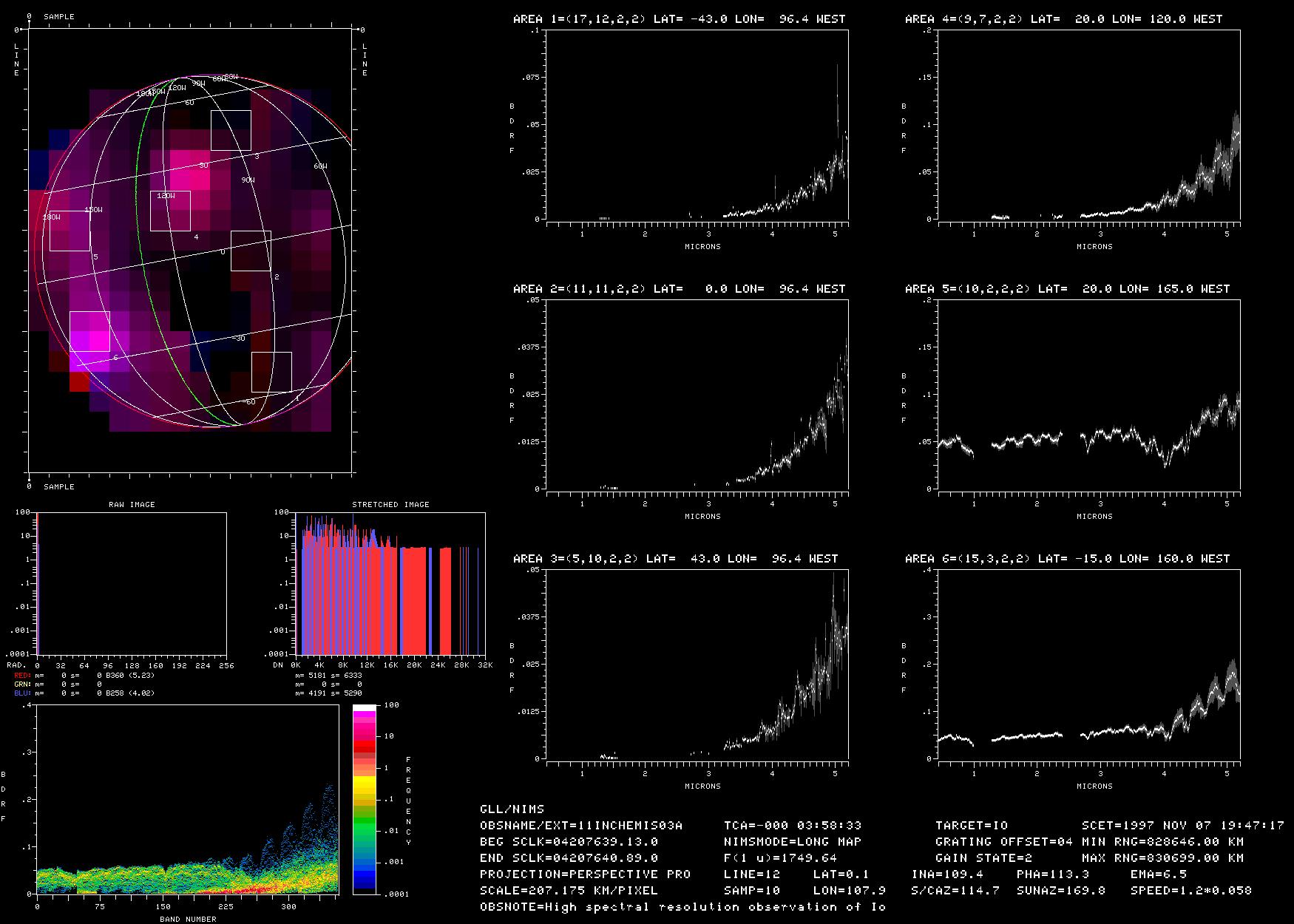Click the Area 4 spectrum plot

pyautogui.click(x=1089, y=125)
